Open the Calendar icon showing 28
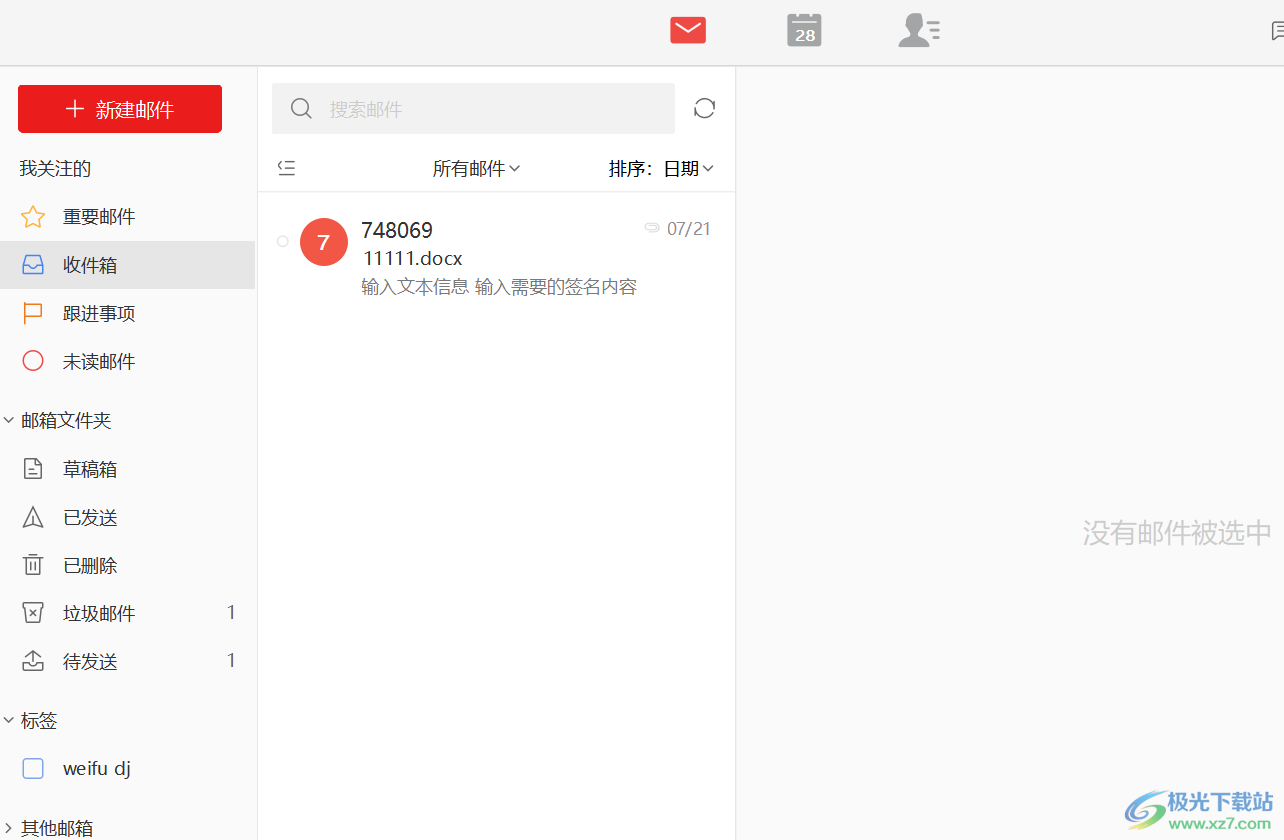 [804, 30]
